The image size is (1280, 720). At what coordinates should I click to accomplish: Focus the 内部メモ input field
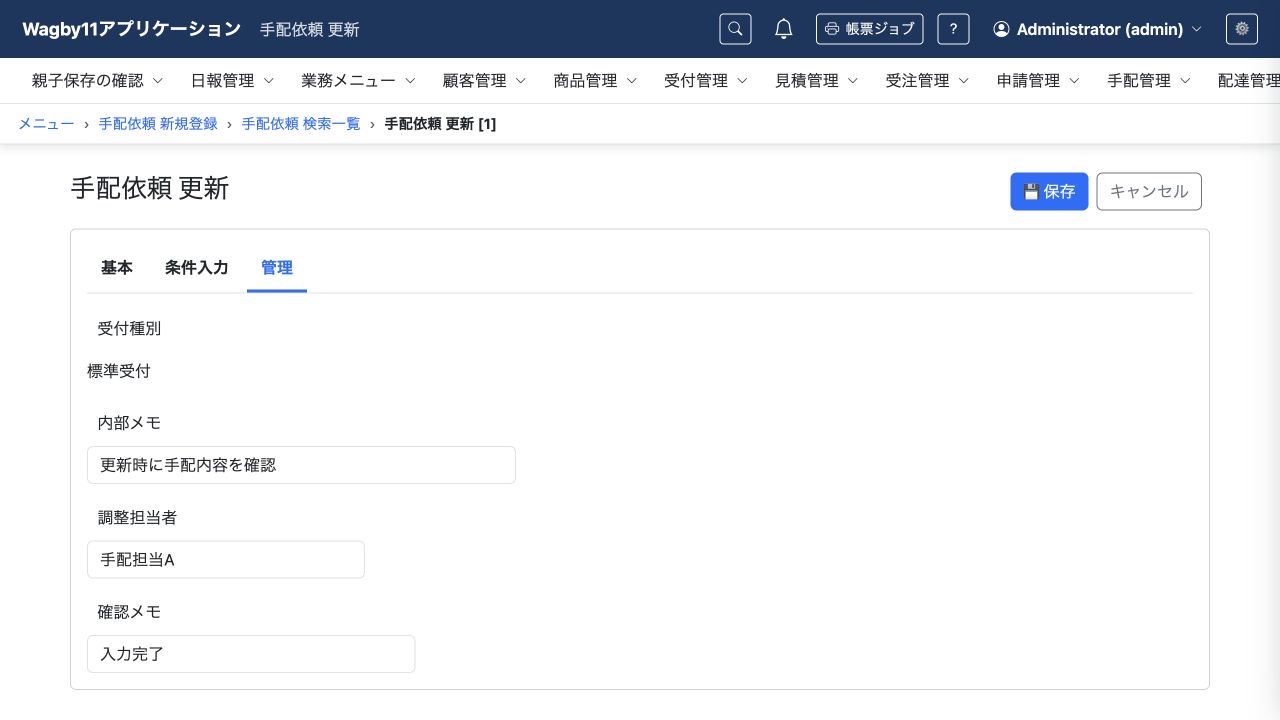301,465
